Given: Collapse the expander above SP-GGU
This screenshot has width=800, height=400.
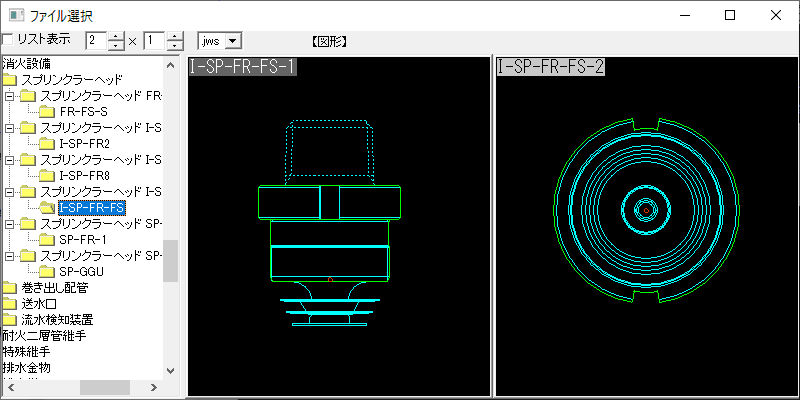Looking at the screenshot, I should tap(9, 256).
